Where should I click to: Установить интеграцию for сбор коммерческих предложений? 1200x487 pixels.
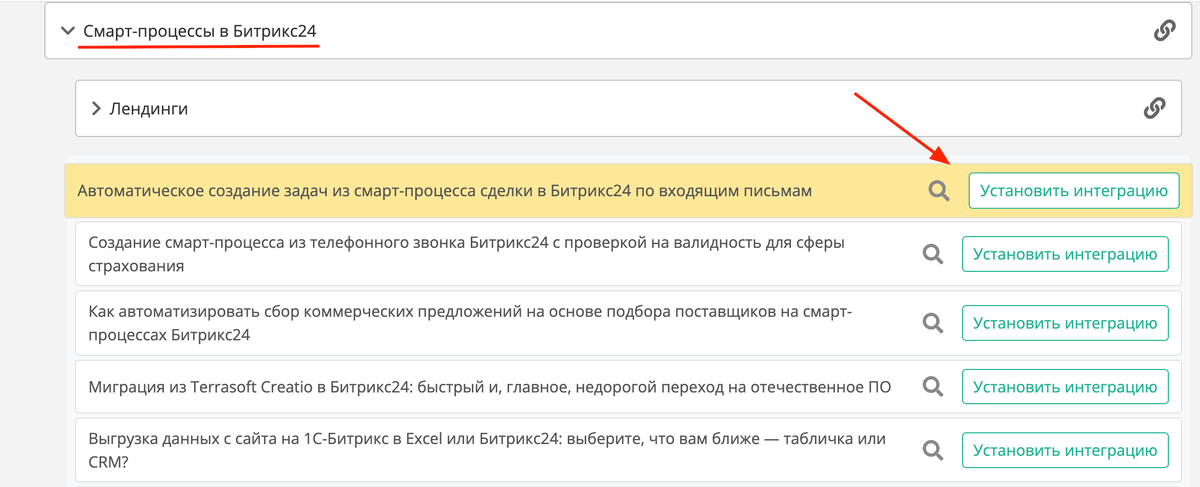pos(1065,323)
